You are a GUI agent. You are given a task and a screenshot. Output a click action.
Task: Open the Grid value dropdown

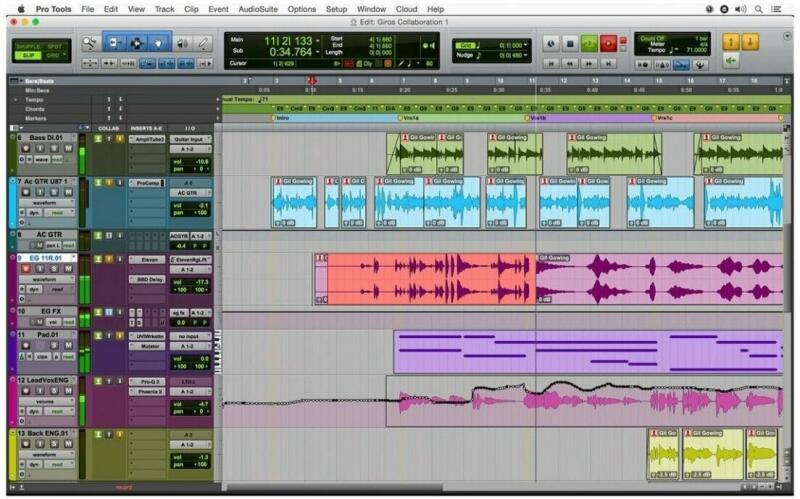tap(526, 45)
